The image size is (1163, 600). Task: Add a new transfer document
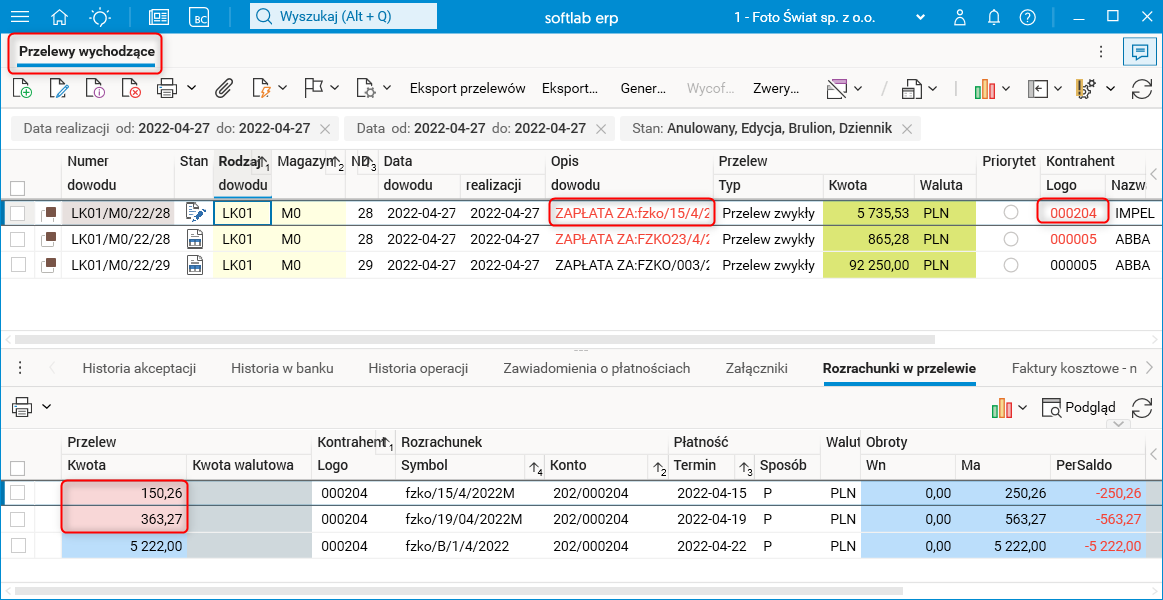click(22, 89)
